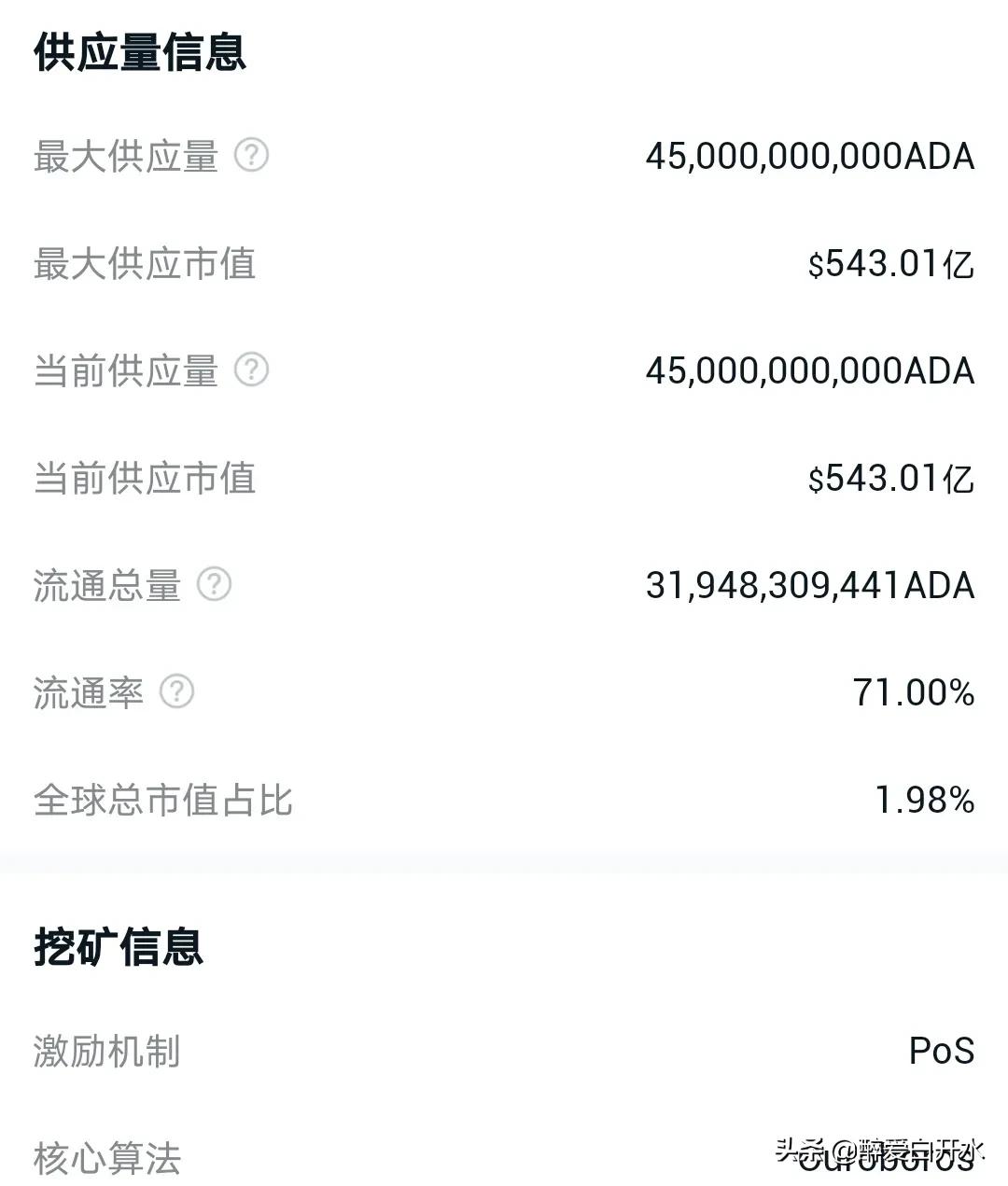Tap the $543.01亿 value in 当前供应市值 row
The height and width of the screenshot is (1186, 1008).
(891, 478)
